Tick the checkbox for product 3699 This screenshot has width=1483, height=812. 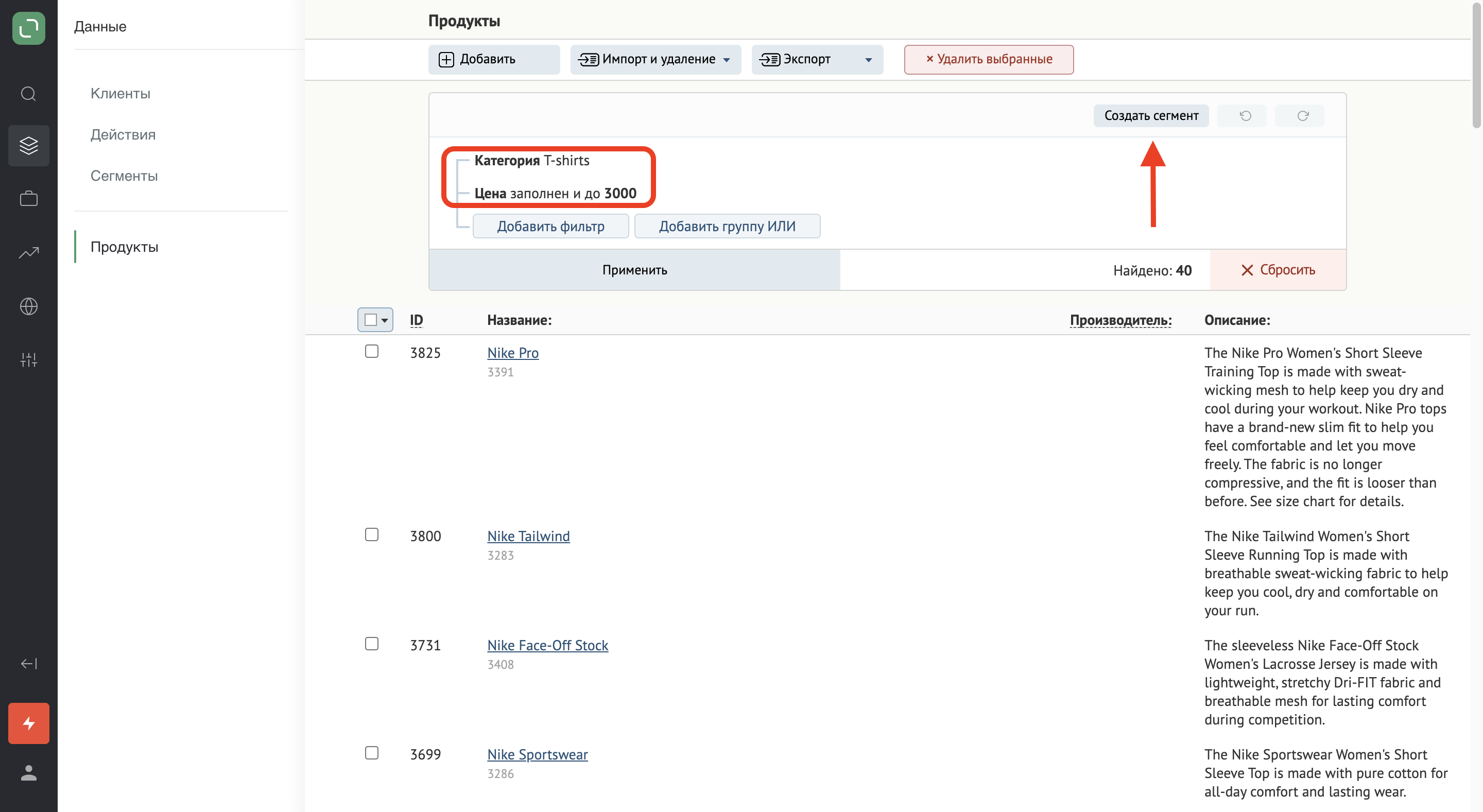point(372,753)
